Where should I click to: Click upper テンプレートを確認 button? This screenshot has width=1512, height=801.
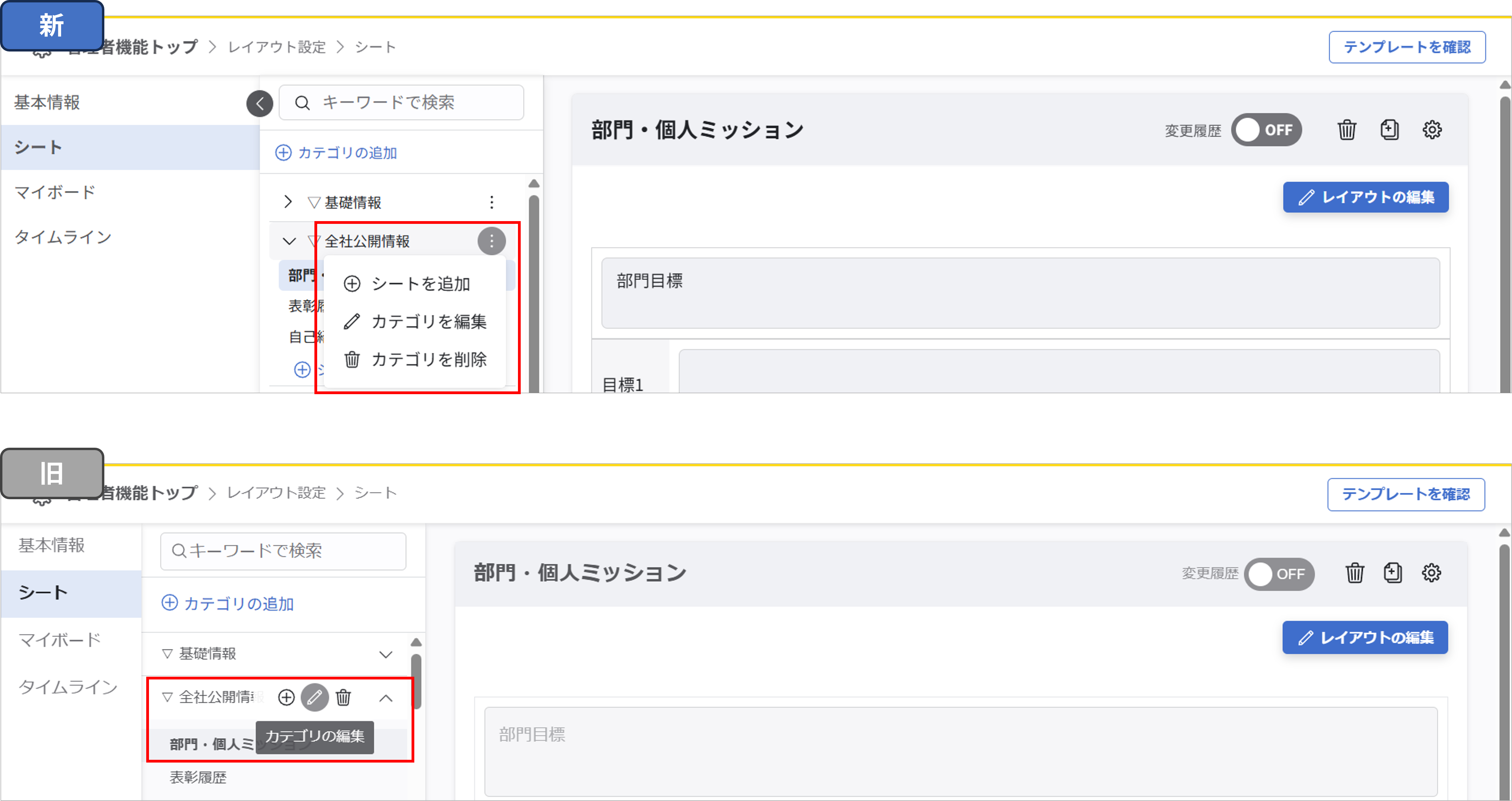pos(1407,47)
